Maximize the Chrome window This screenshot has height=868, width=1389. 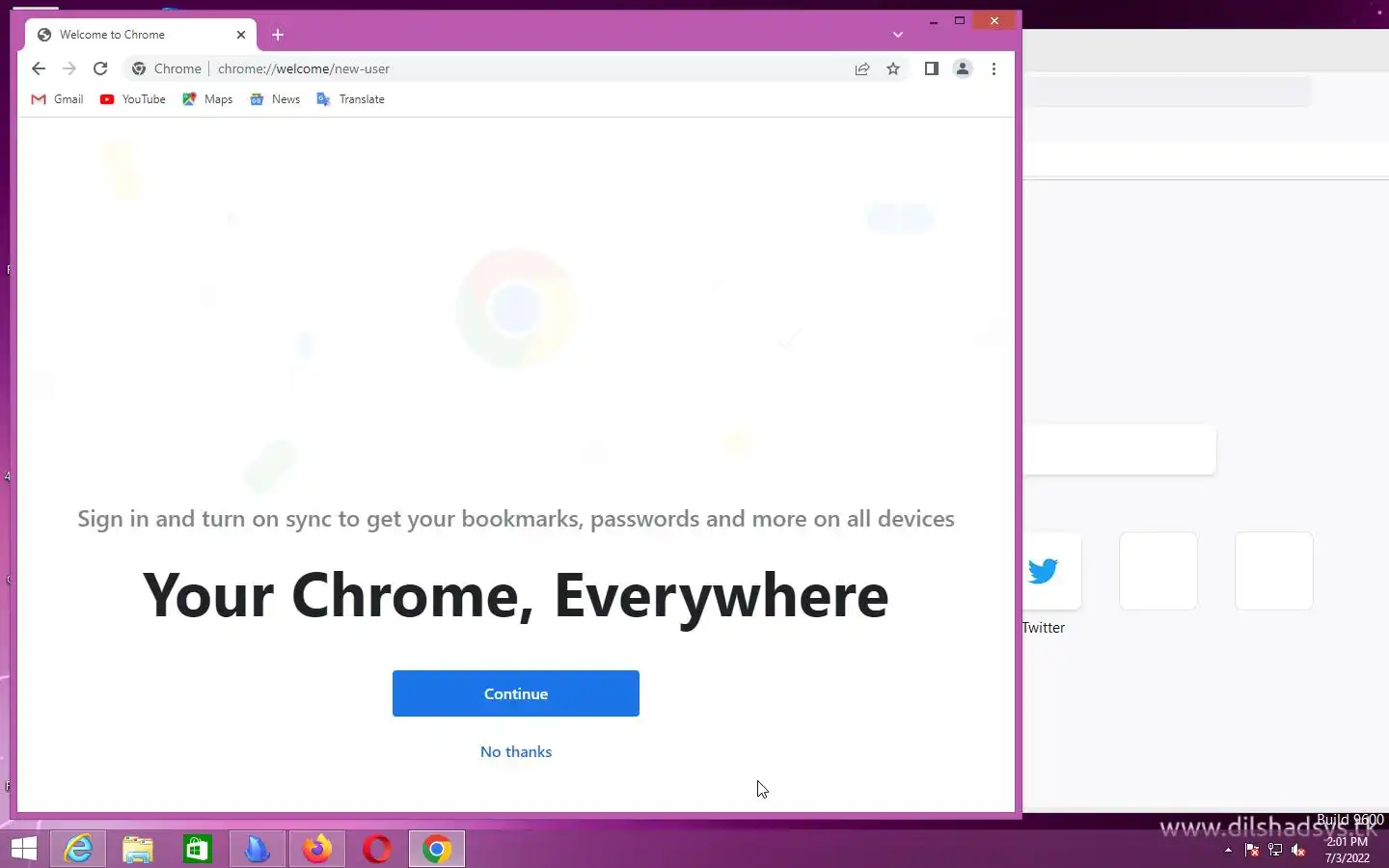(x=960, y=21)
